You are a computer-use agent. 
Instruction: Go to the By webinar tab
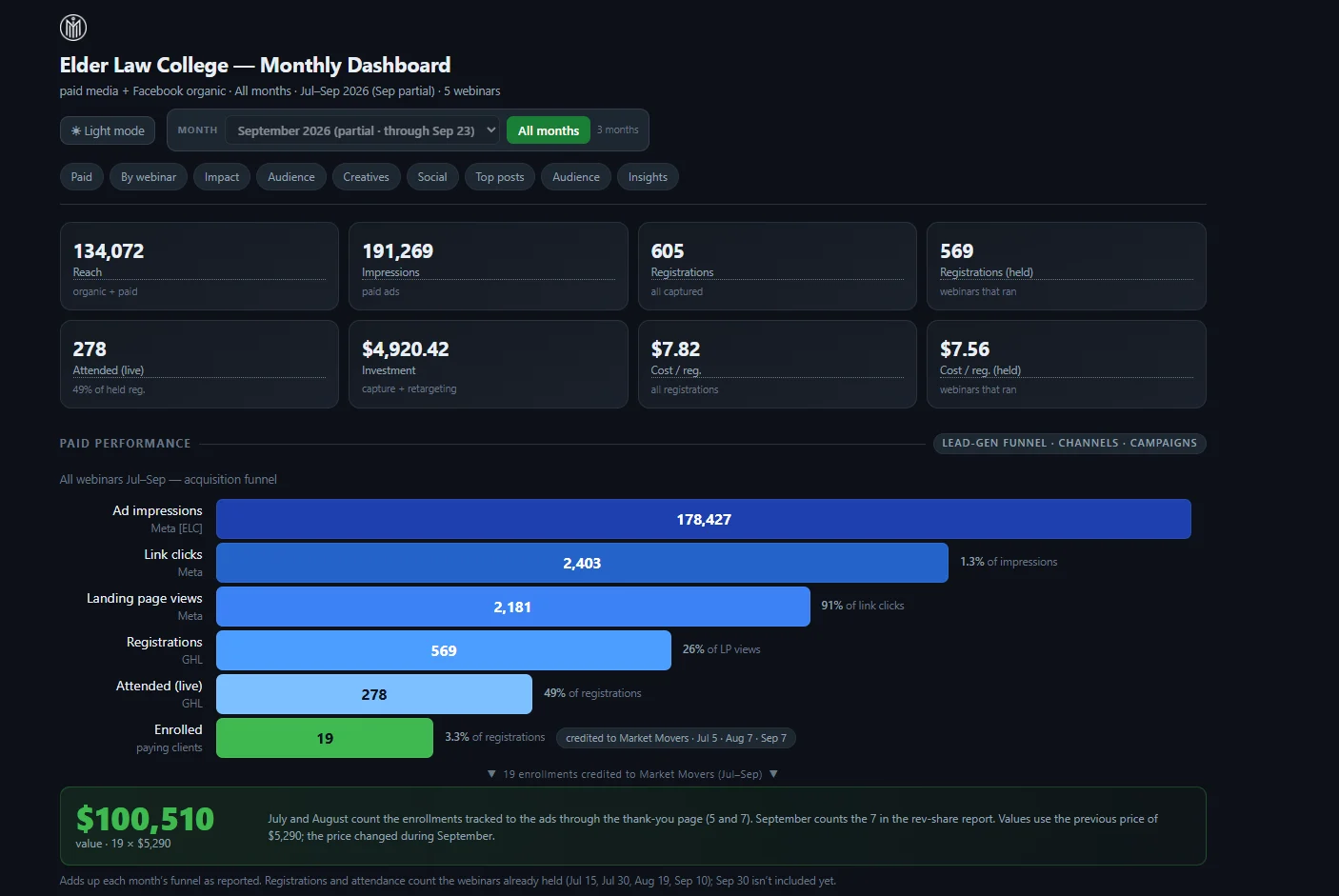[149, 177]
